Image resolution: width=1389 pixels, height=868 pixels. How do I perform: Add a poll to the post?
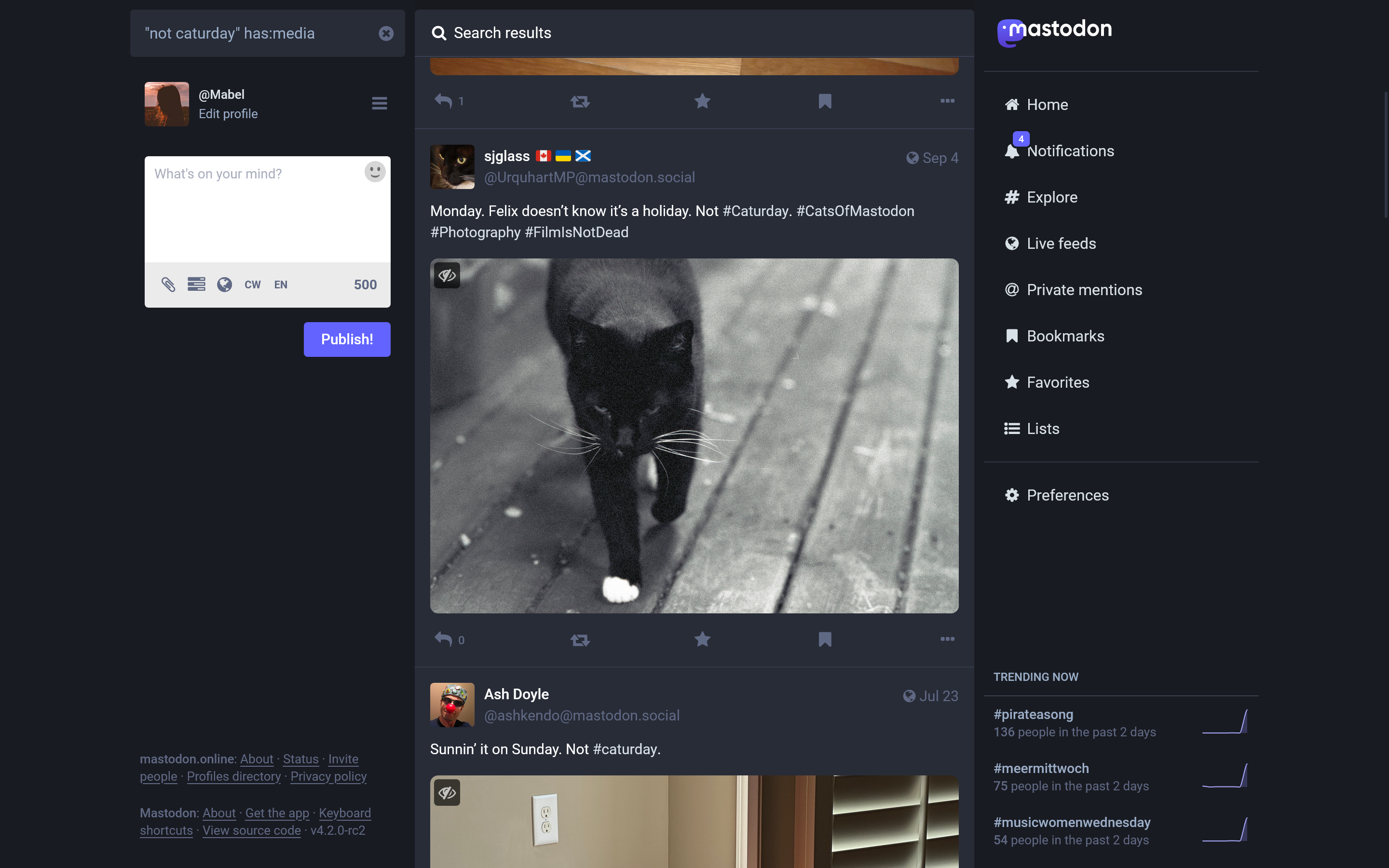(x=196, y=284)
